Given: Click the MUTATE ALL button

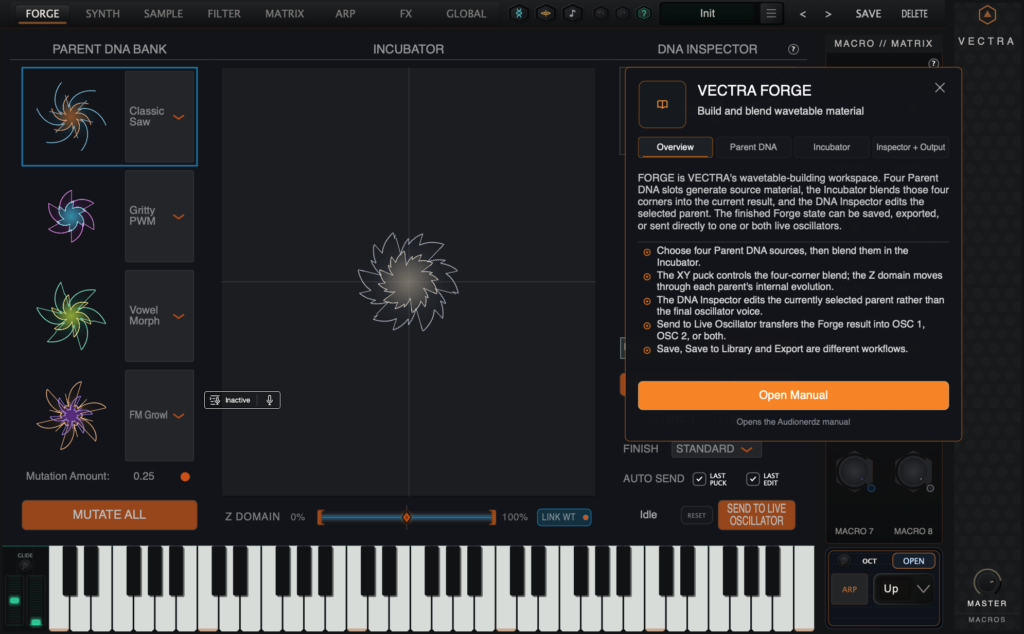Looking at the screenshot, I should (110, 515).
